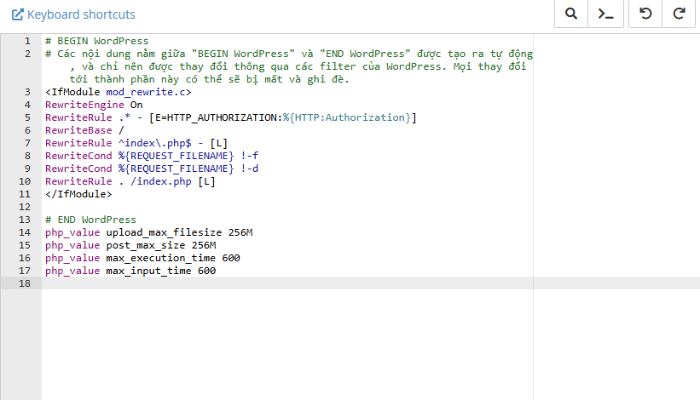Screen dimensions: 700x400
Task: Click line number 18 in the gutter
Action: (26, 283)
